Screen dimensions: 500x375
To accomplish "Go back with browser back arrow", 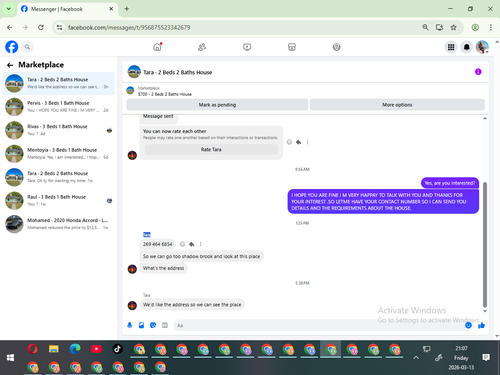I will 10,27.
